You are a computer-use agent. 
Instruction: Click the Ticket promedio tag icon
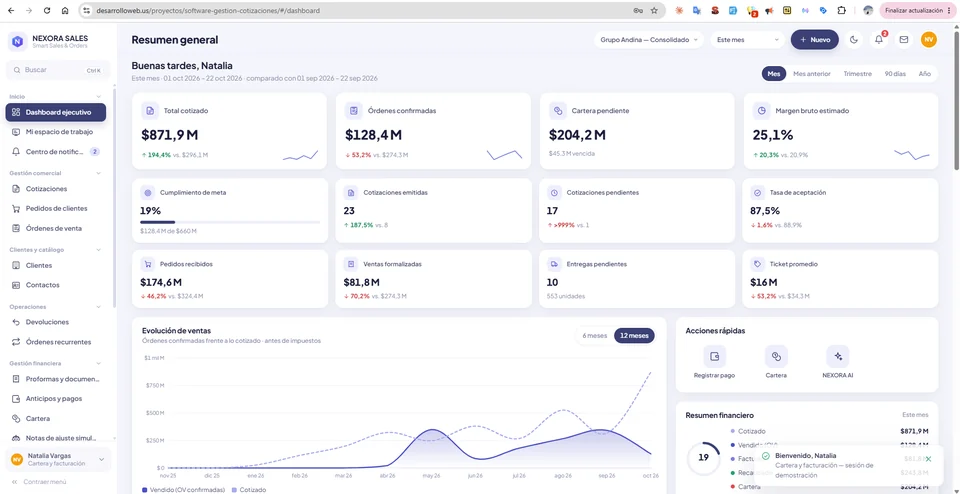(x=757, y=264)
